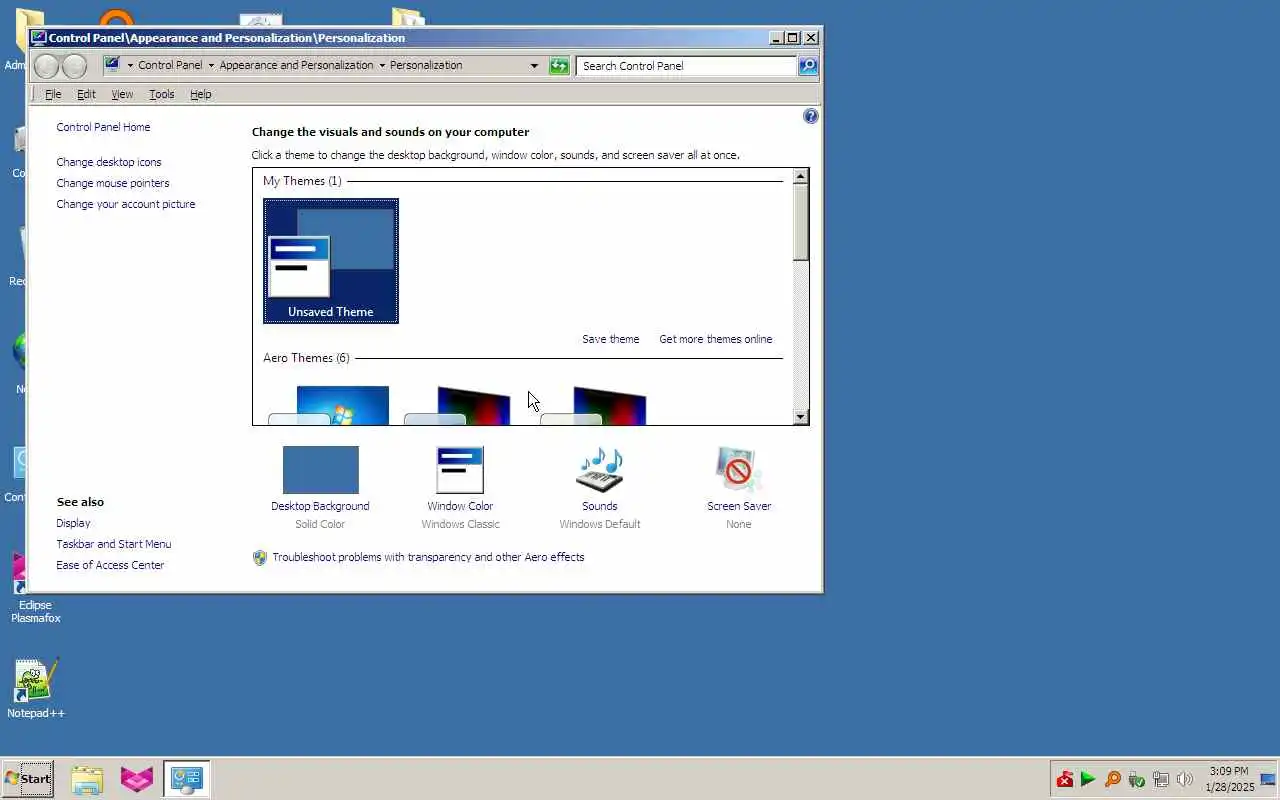Image resolution: width=1280 pixels, height=800 pixels.
Task: Click Change desktop icons link
Action: [x=109, y=162]
